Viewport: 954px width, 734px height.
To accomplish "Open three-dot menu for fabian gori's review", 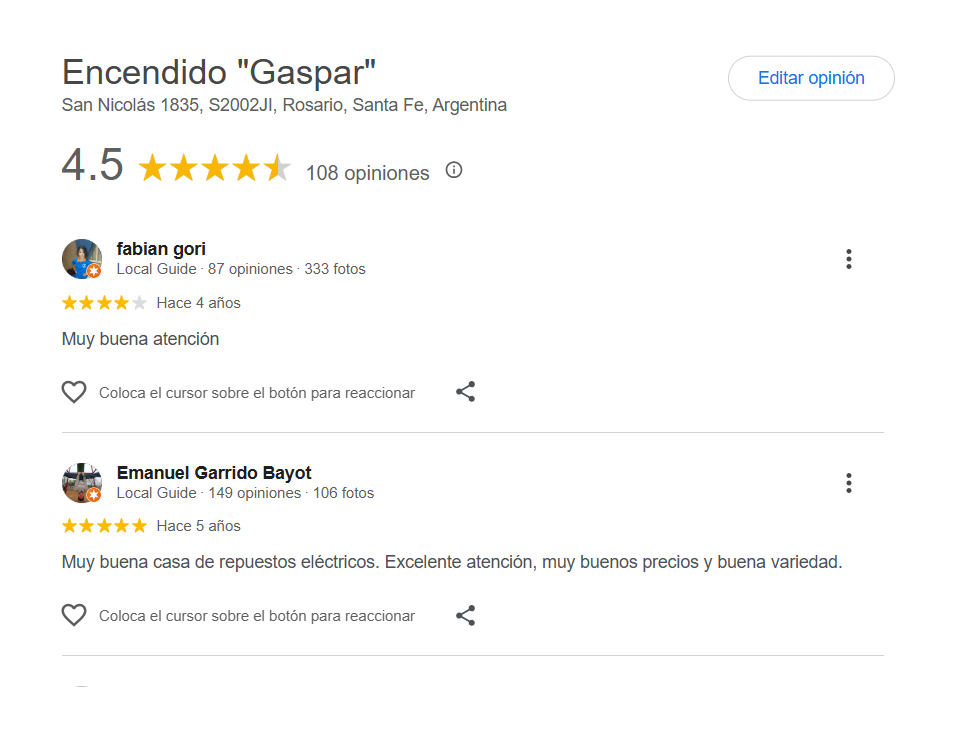I will point(848,260).
